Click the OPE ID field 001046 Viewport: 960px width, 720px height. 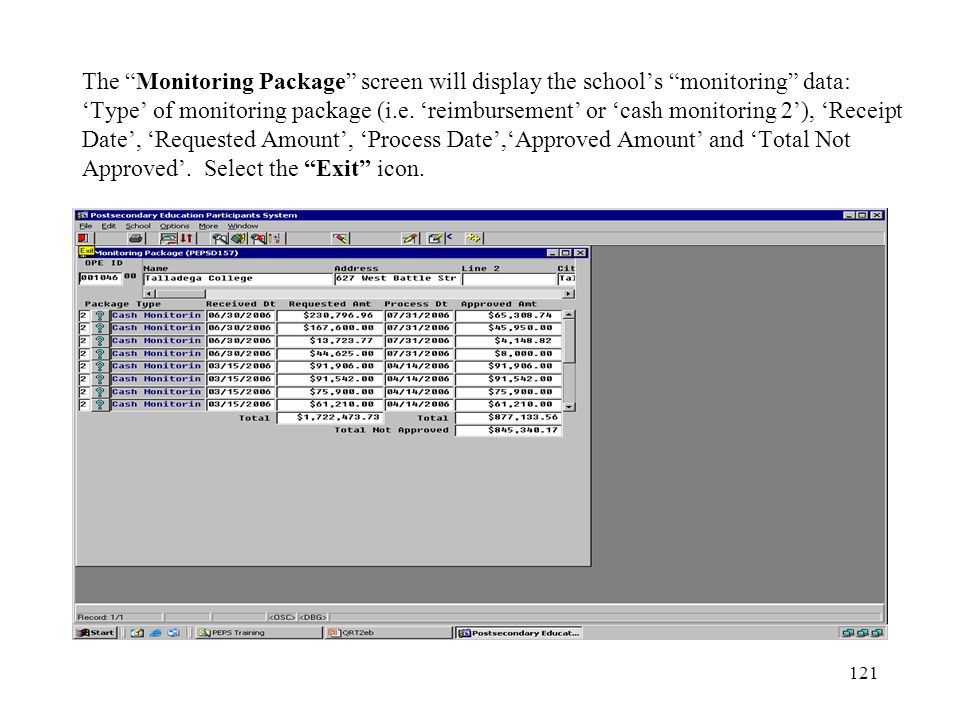click(100, 279)
